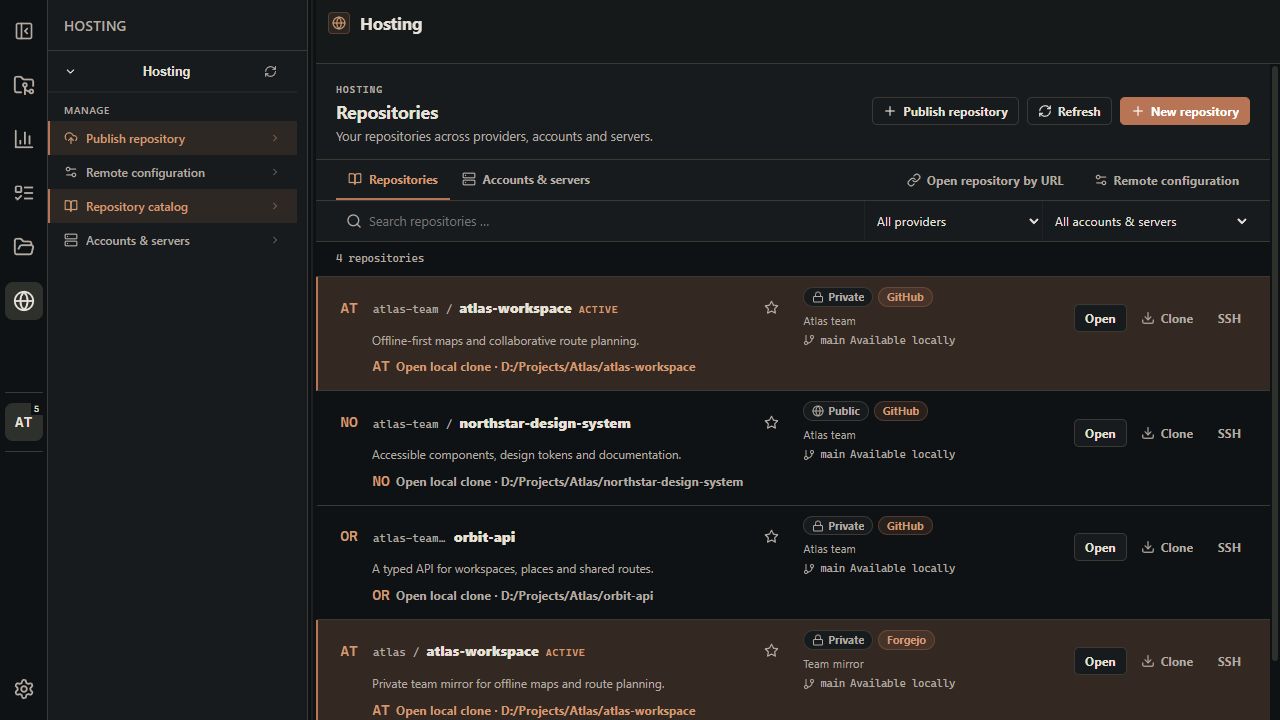1280x720 pixels.
Task: Focus the Search repositories field
Action: [600, 222]
